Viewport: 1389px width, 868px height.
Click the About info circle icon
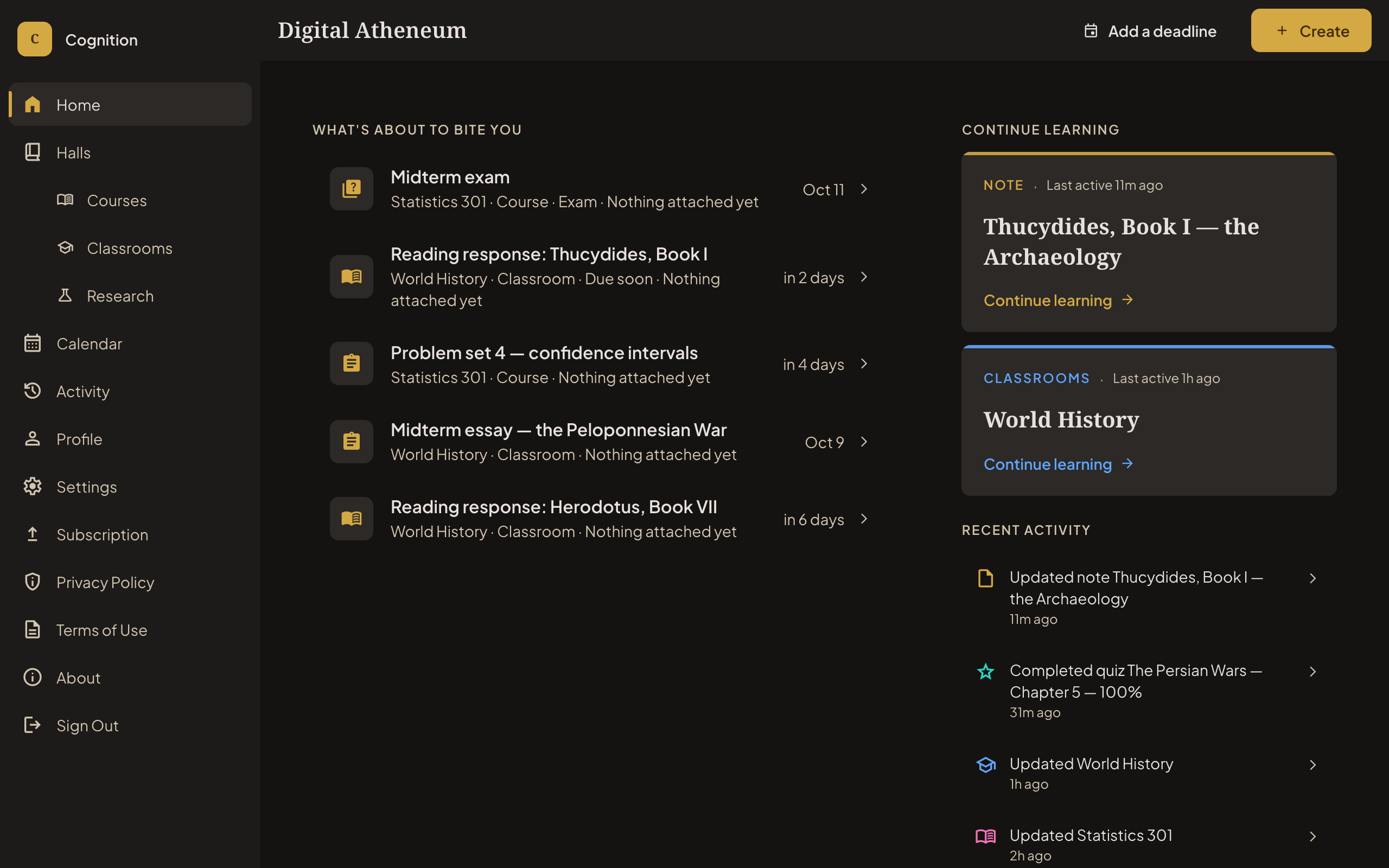(32, 677)
